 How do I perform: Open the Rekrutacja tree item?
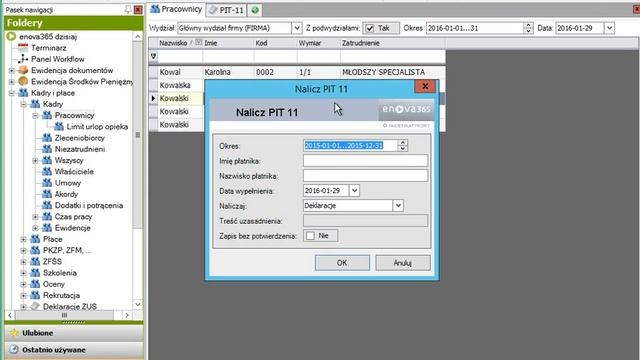tap(61, 295)
